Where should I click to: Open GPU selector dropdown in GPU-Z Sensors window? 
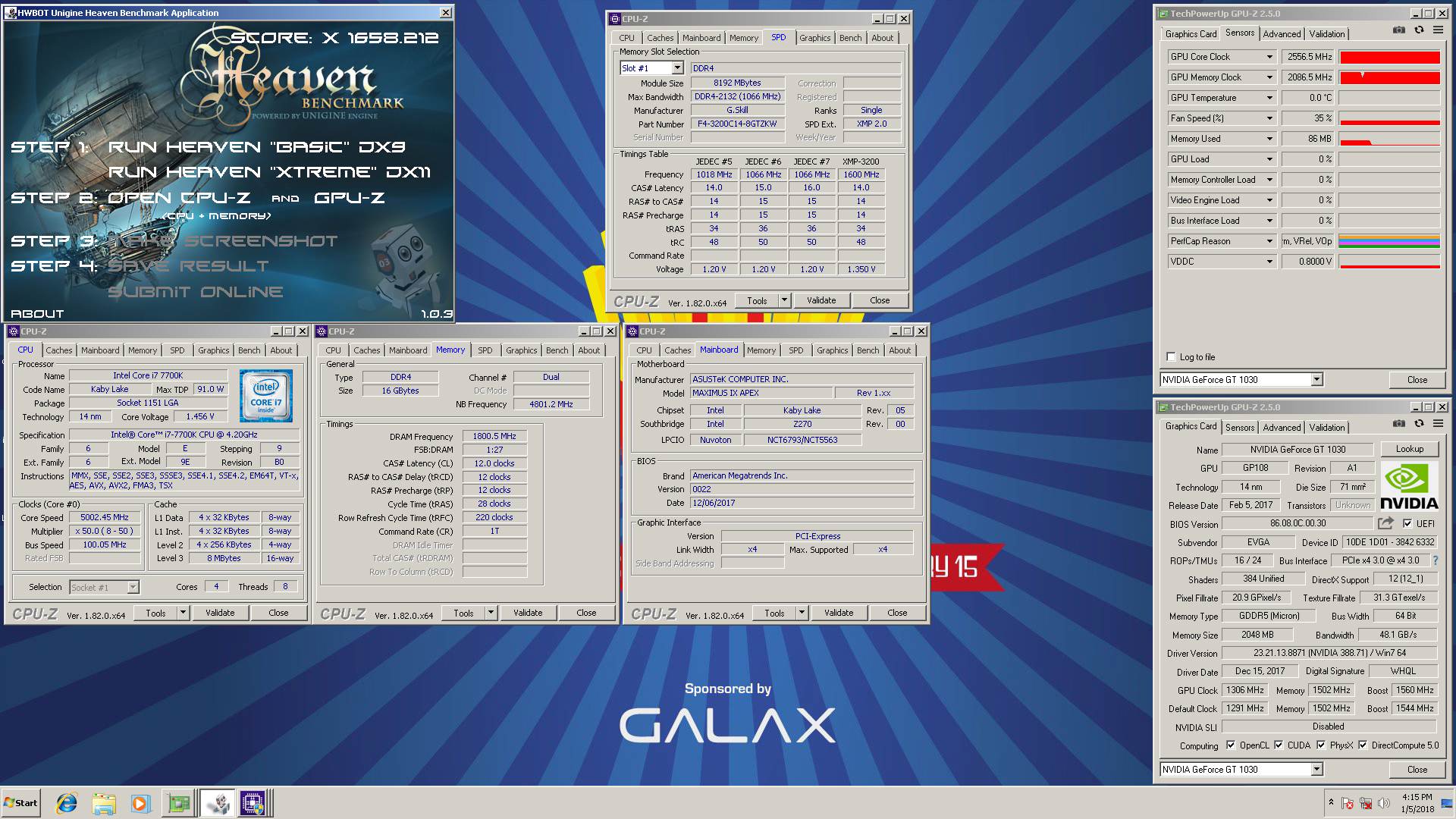(1316, 379)
